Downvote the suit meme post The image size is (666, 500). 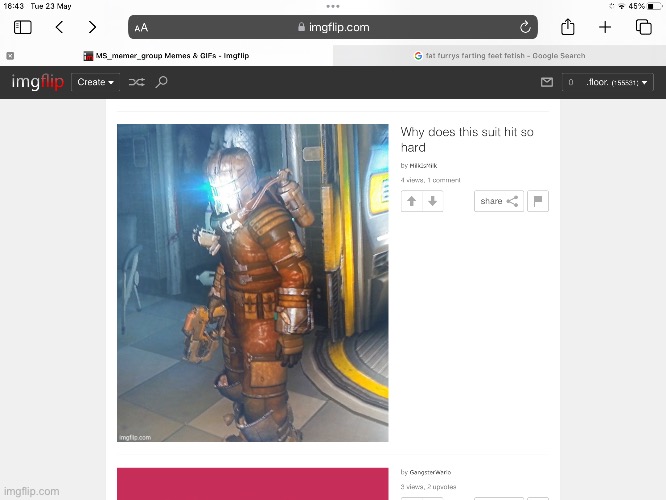tap(432, 201)
